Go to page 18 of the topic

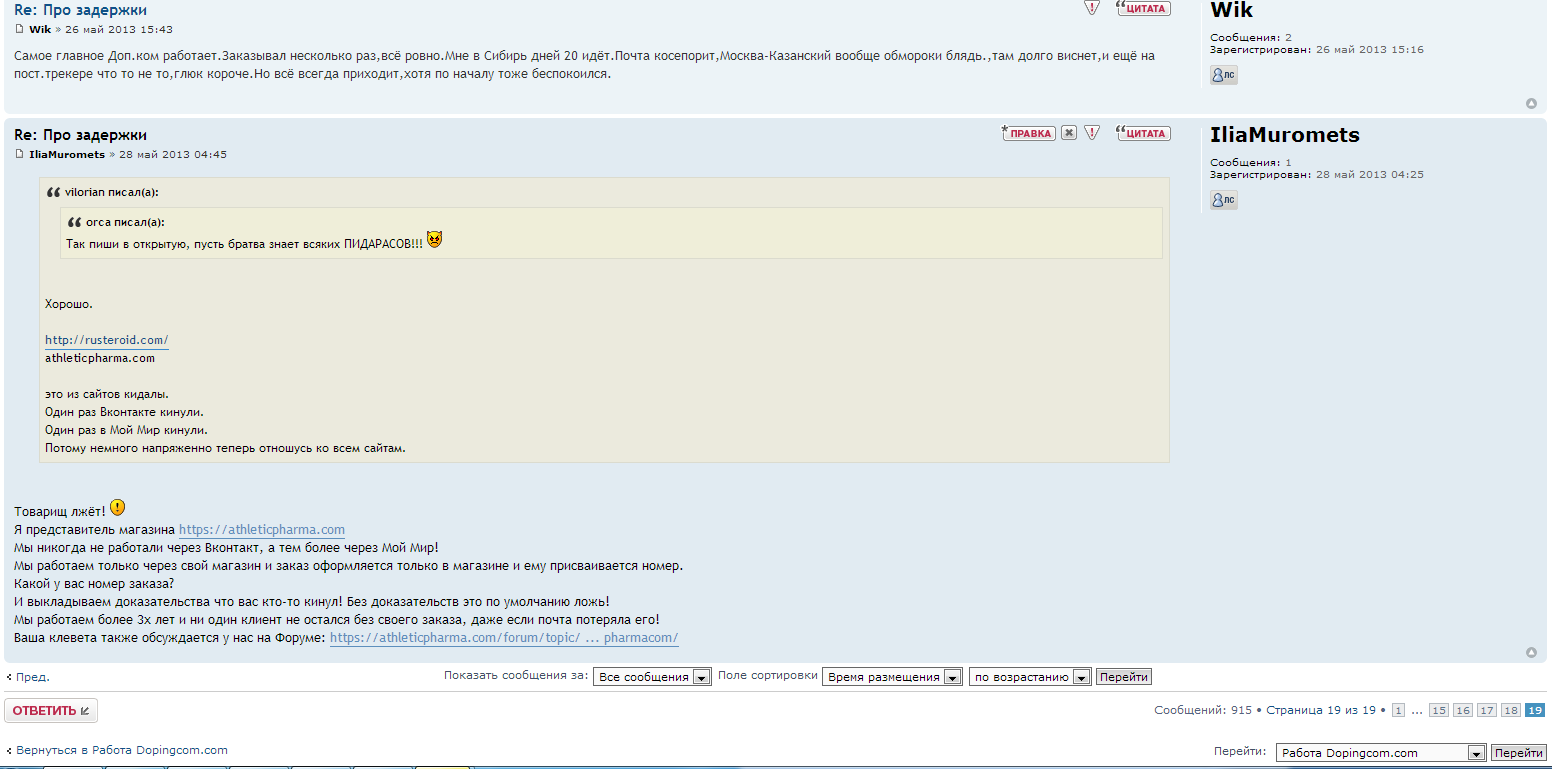(1511, 710)
